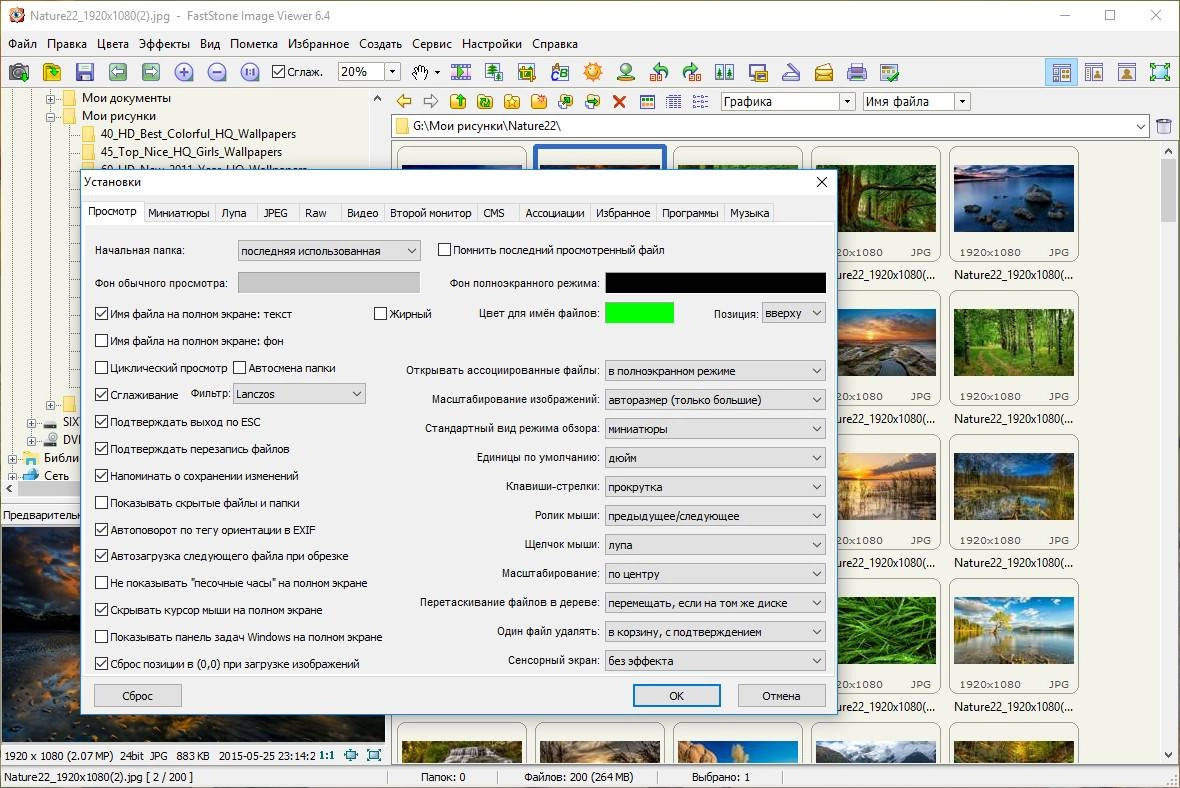Click the scanner acquire icon

click(791, 72)
